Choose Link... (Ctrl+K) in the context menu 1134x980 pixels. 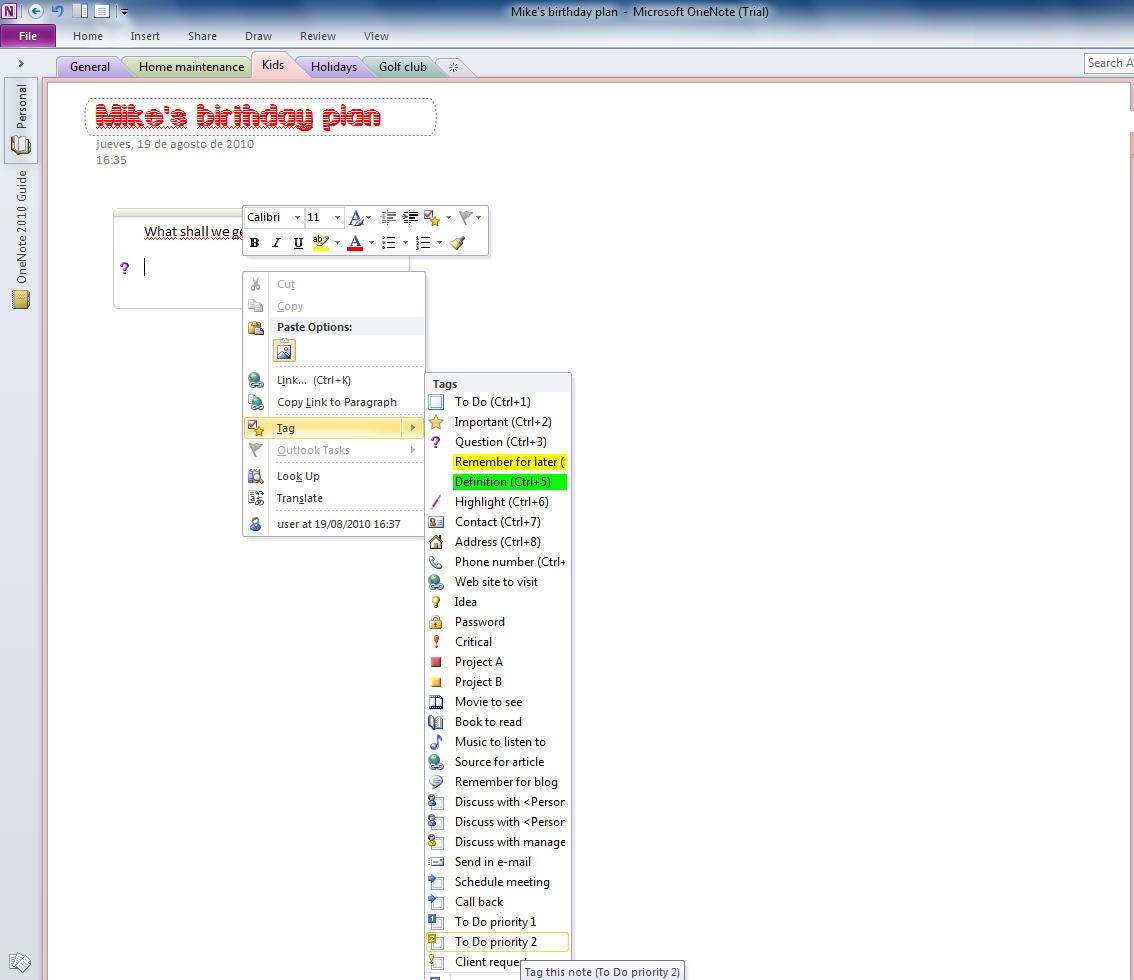click(x=333, y=380)
